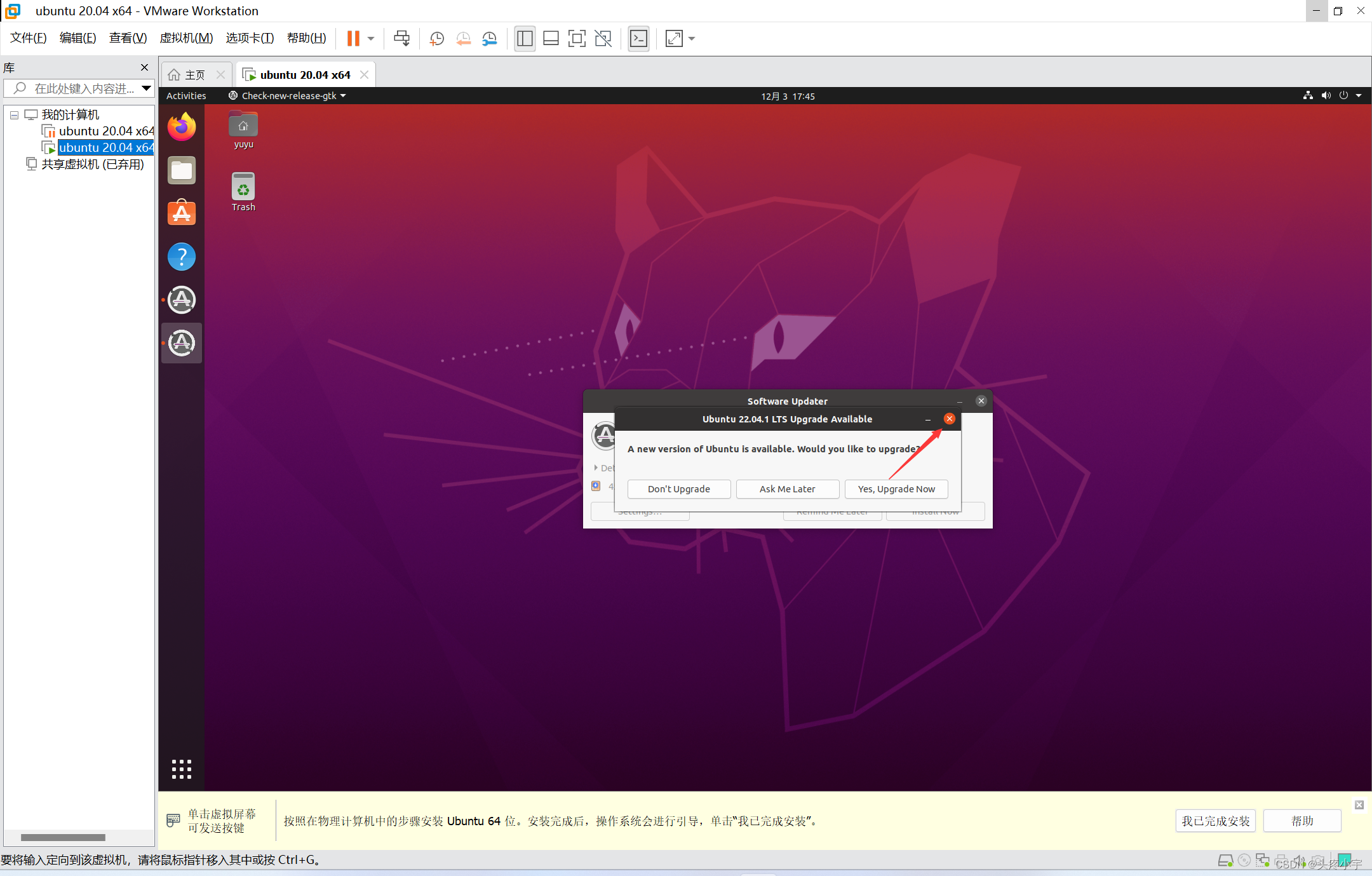1372x876 pixels.
Task: Close the library panel
Action: pos(144,67)
